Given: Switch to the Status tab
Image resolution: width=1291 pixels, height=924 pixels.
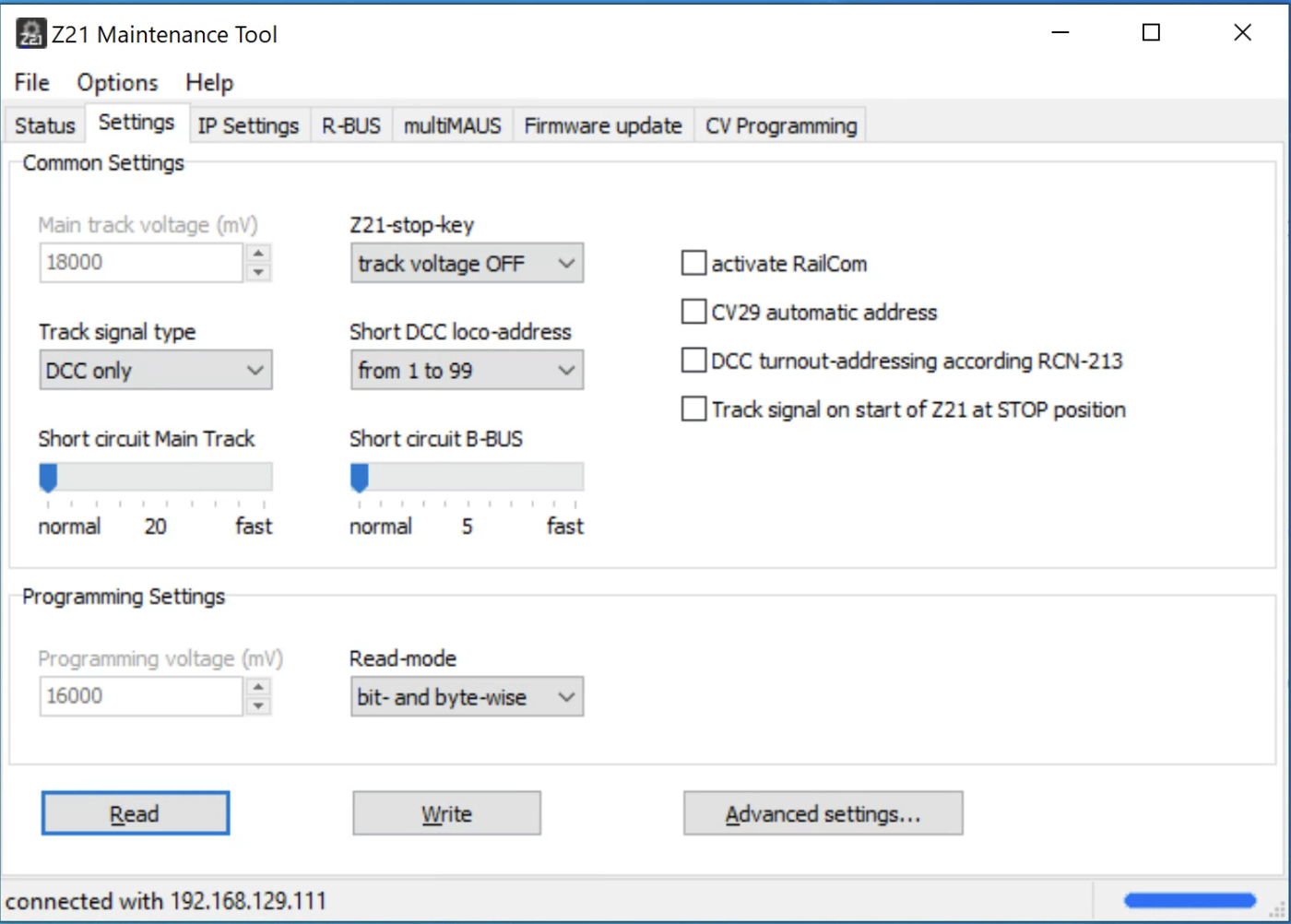Looking at the screenshot, I should pos(45,125).
